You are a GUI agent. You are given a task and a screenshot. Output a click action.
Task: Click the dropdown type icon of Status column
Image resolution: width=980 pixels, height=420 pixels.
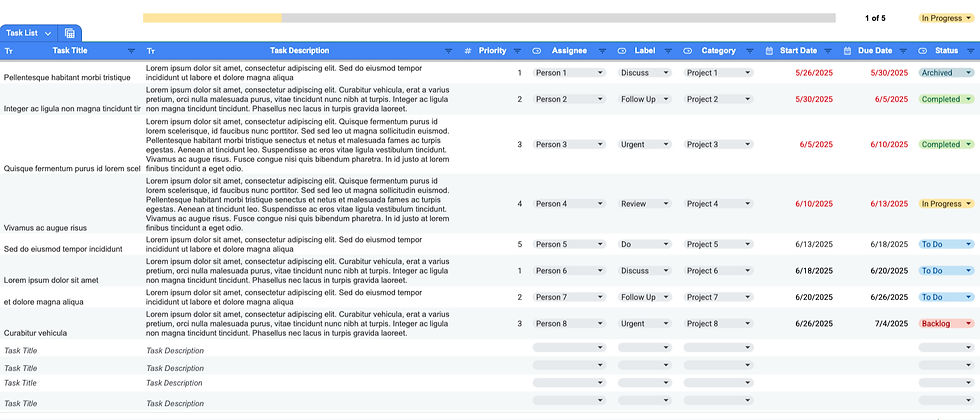click(923, 51)
